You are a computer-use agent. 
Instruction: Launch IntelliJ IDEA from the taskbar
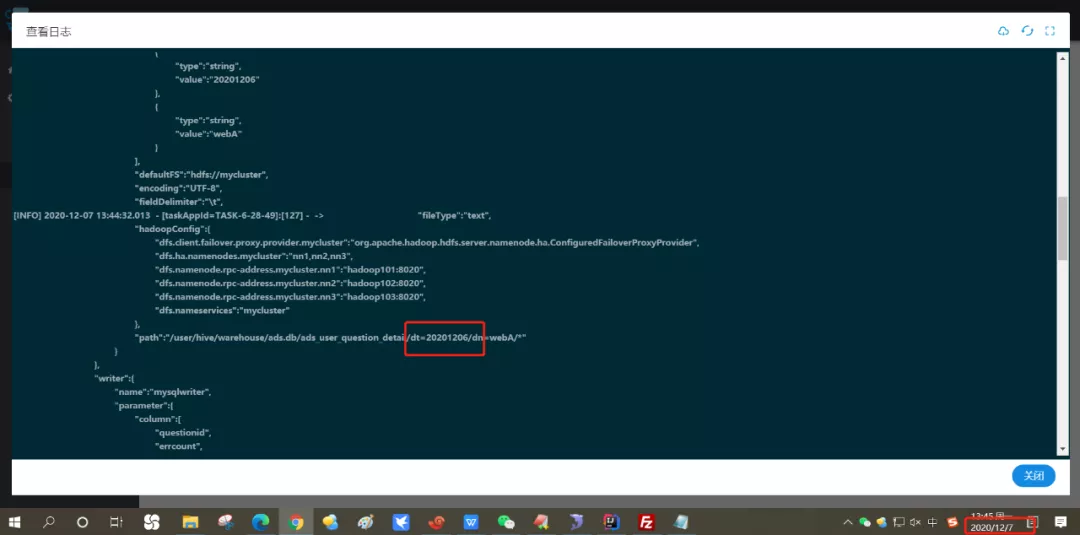pyautogui.click(x=610, y=522)
